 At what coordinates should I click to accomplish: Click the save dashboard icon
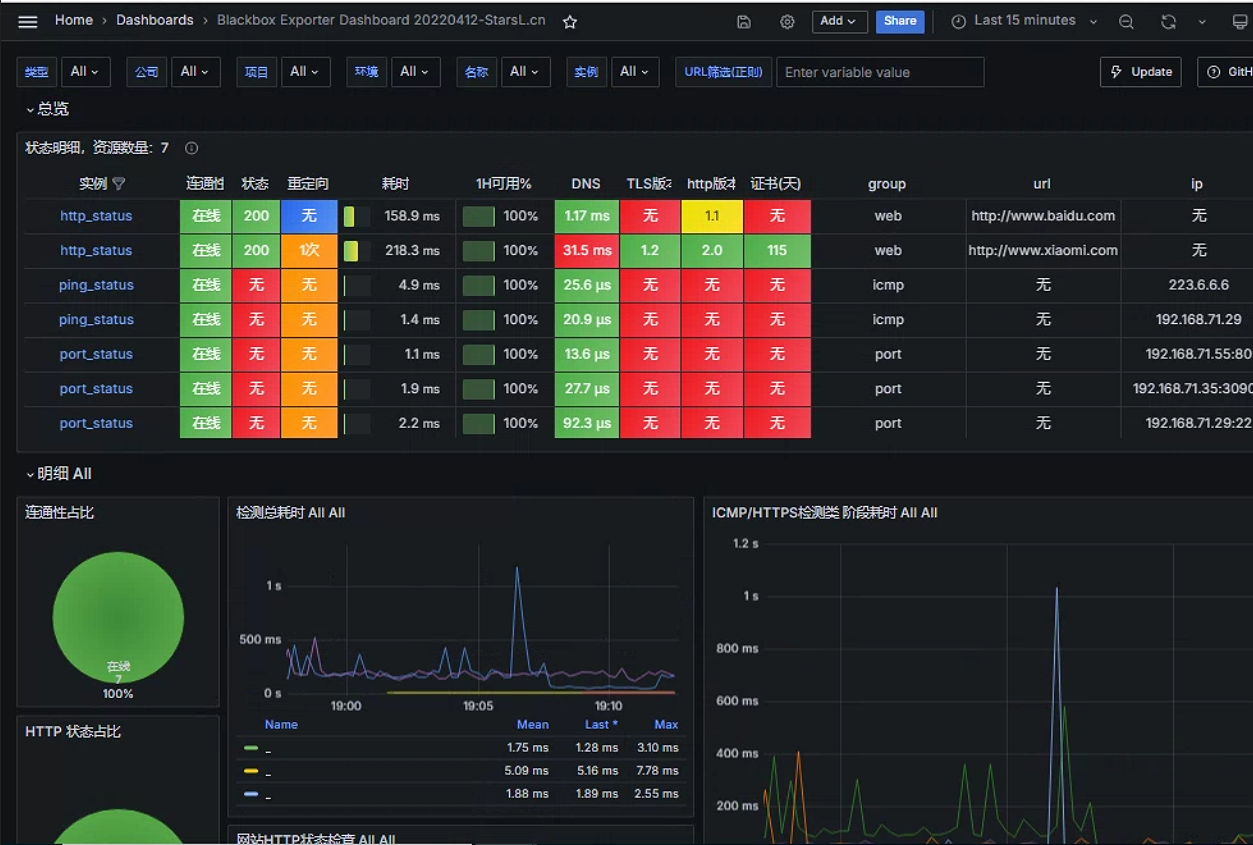[743, 21]
